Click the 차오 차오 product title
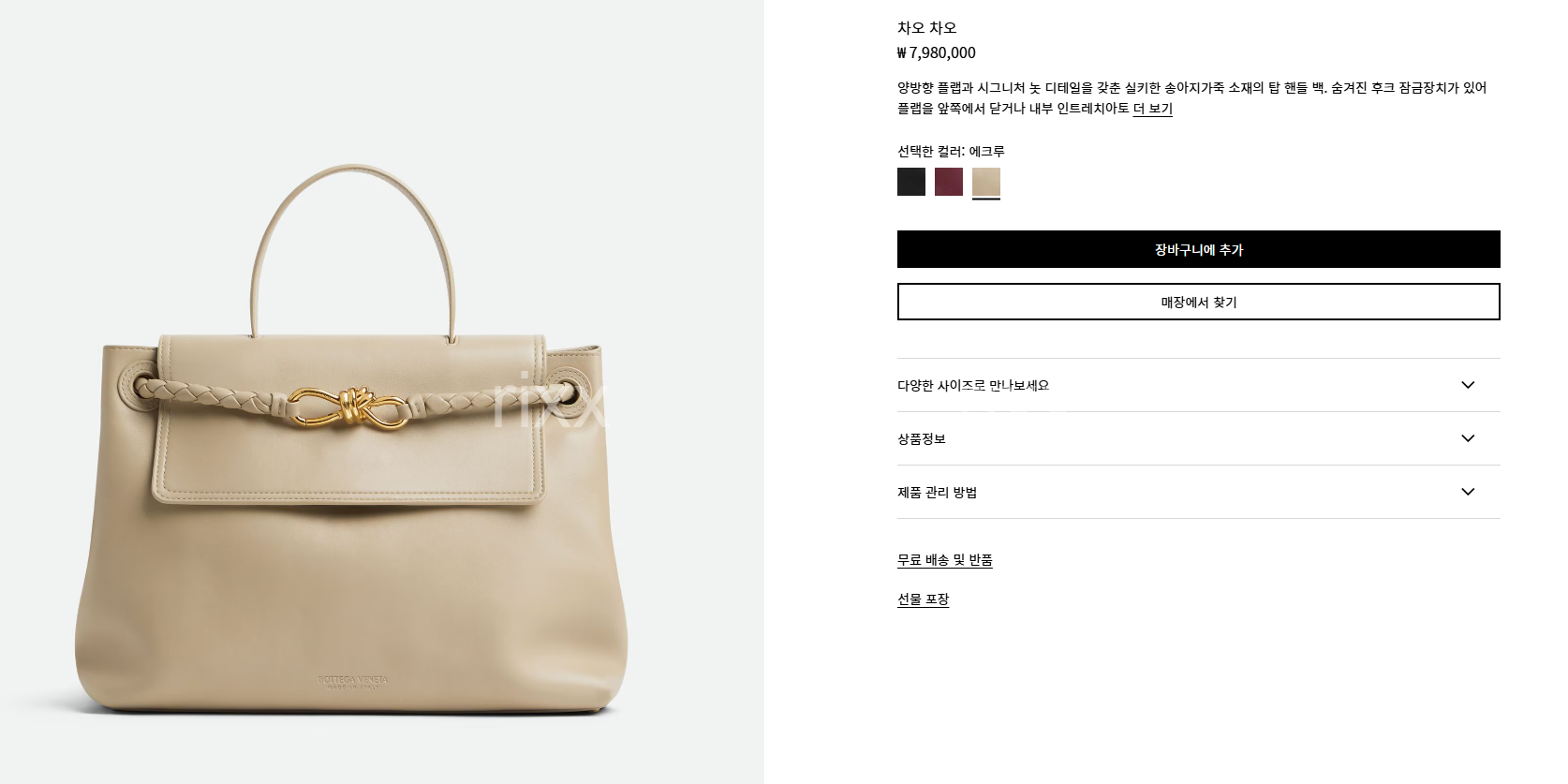 [927, 28]
